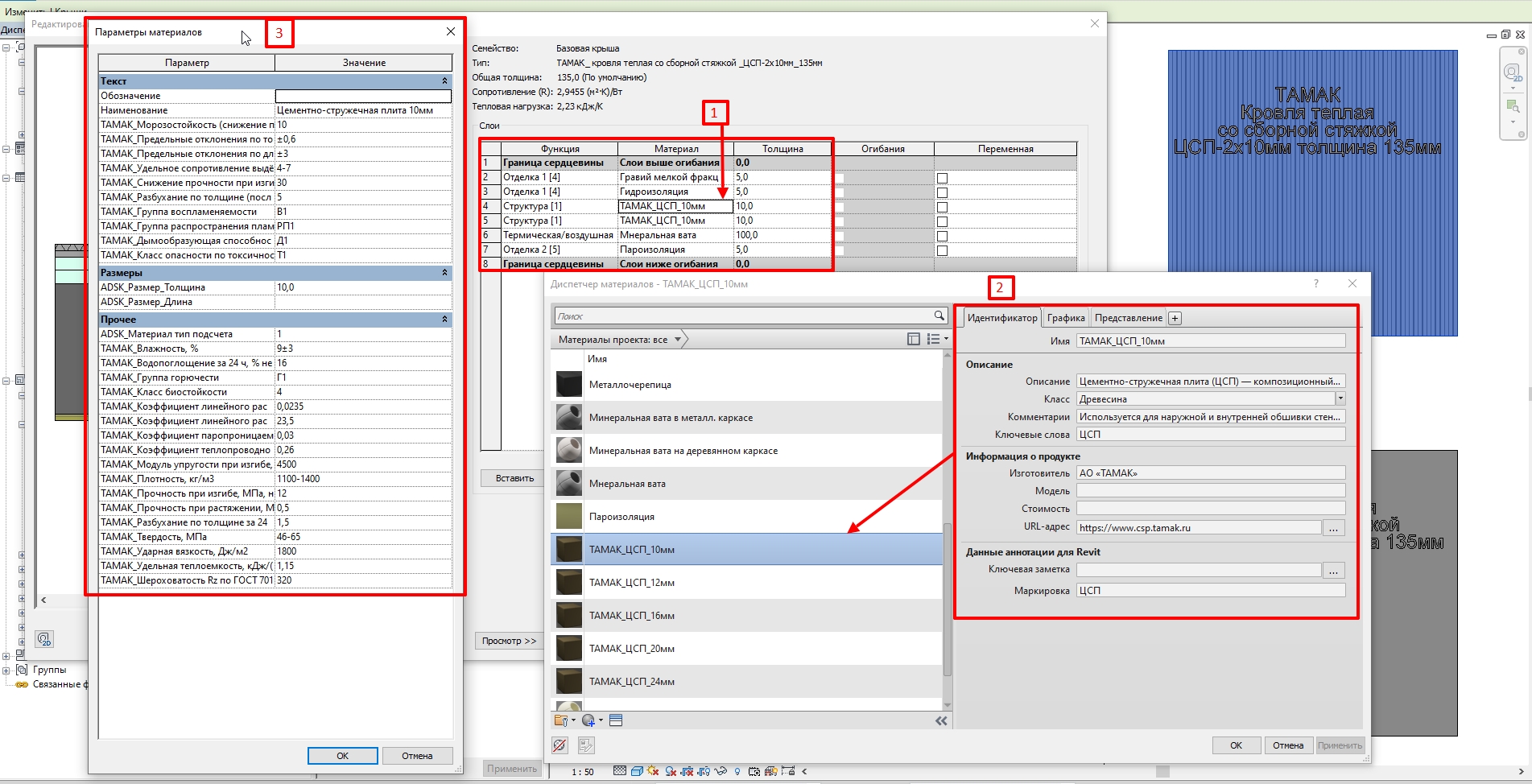This screenshot has height=784, width=1532.
Task: Collapse the Прочее parameter group
Action: click(x=444, y=319)
